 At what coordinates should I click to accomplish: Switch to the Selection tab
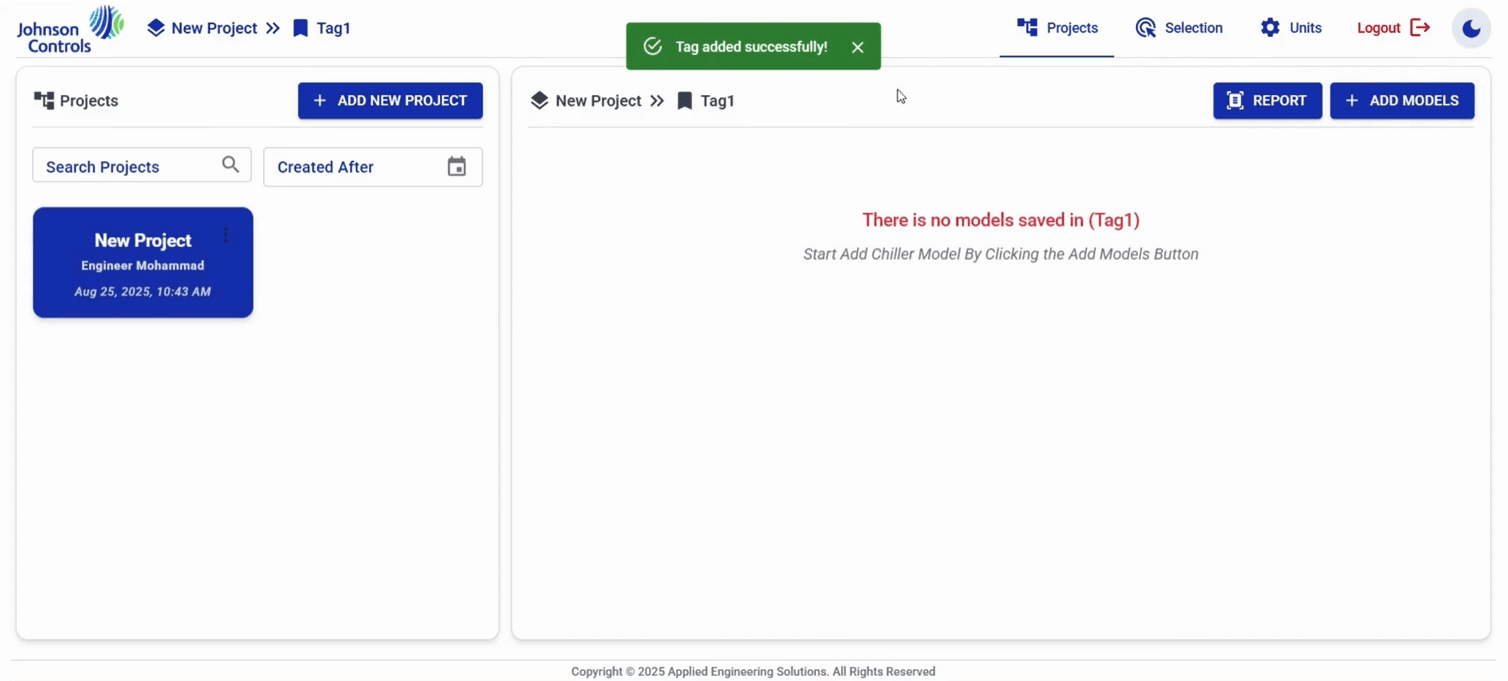coord(1179,28)
